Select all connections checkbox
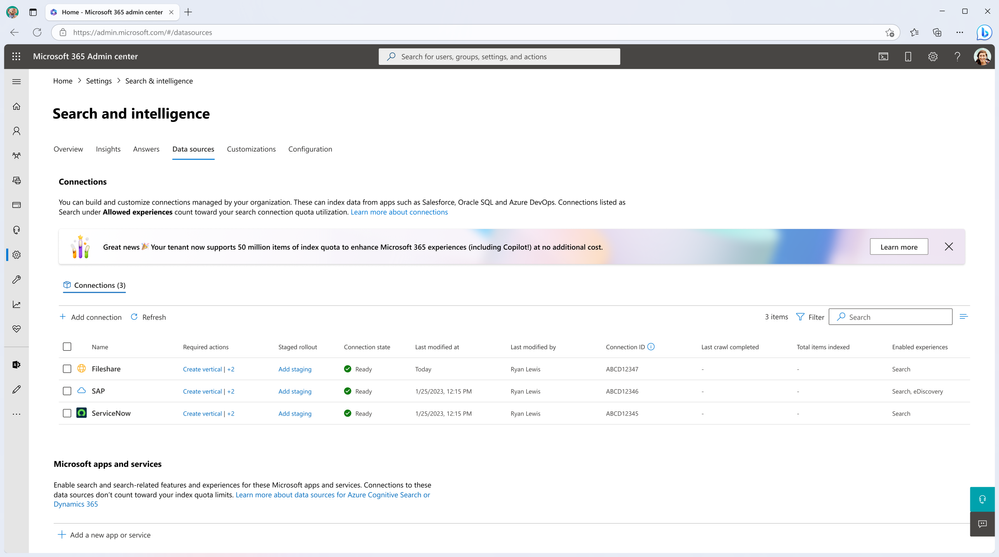The width and height of the screenshot is (999, 557). (67, 347)
